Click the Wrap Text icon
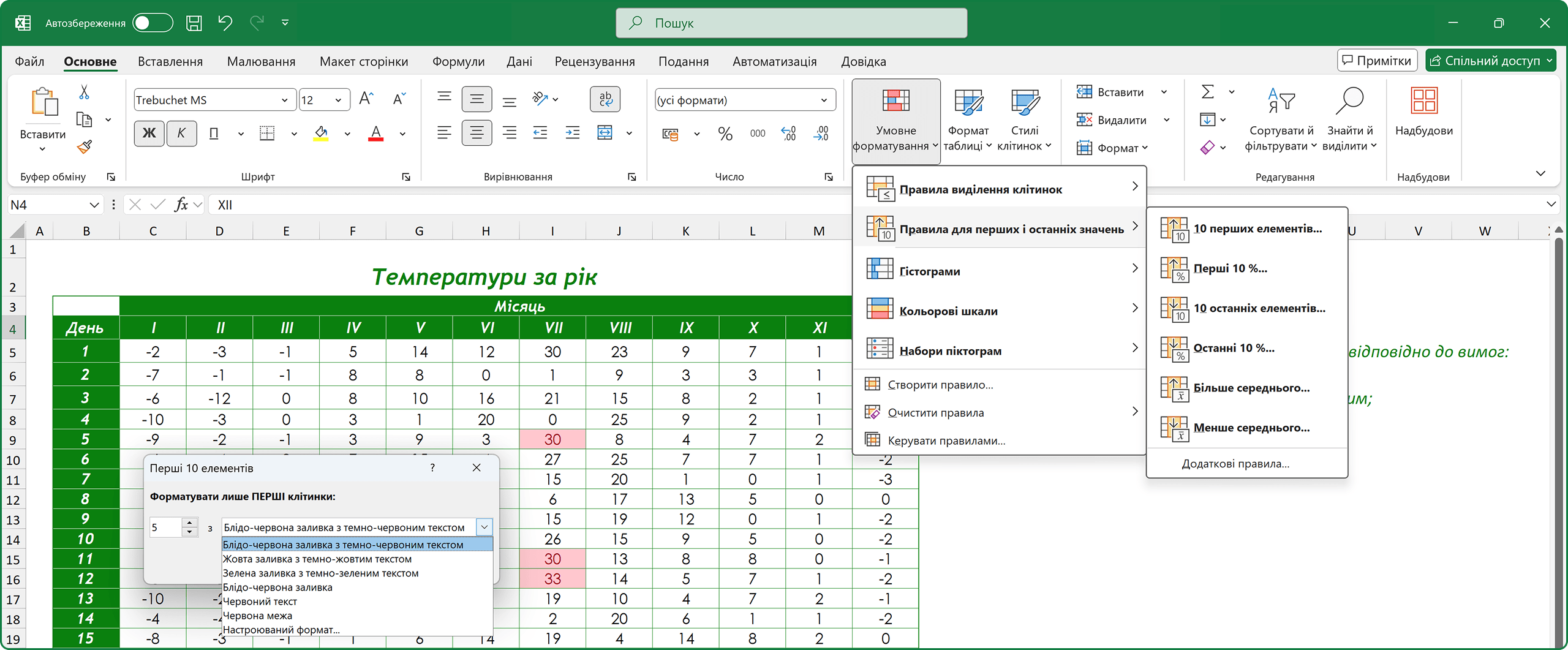 [x=605, y=99]
